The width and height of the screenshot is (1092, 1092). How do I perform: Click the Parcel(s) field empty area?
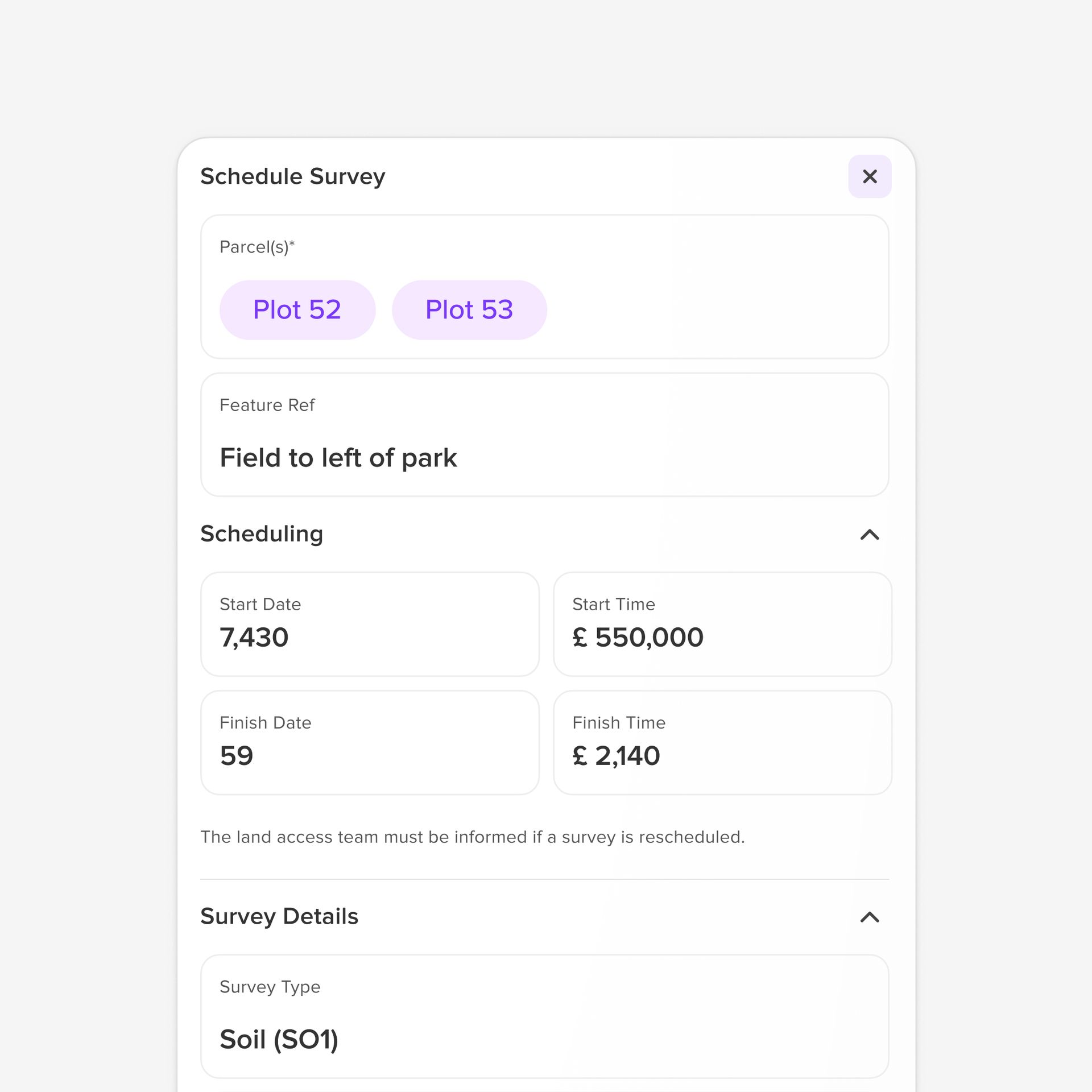click(717, 310)
